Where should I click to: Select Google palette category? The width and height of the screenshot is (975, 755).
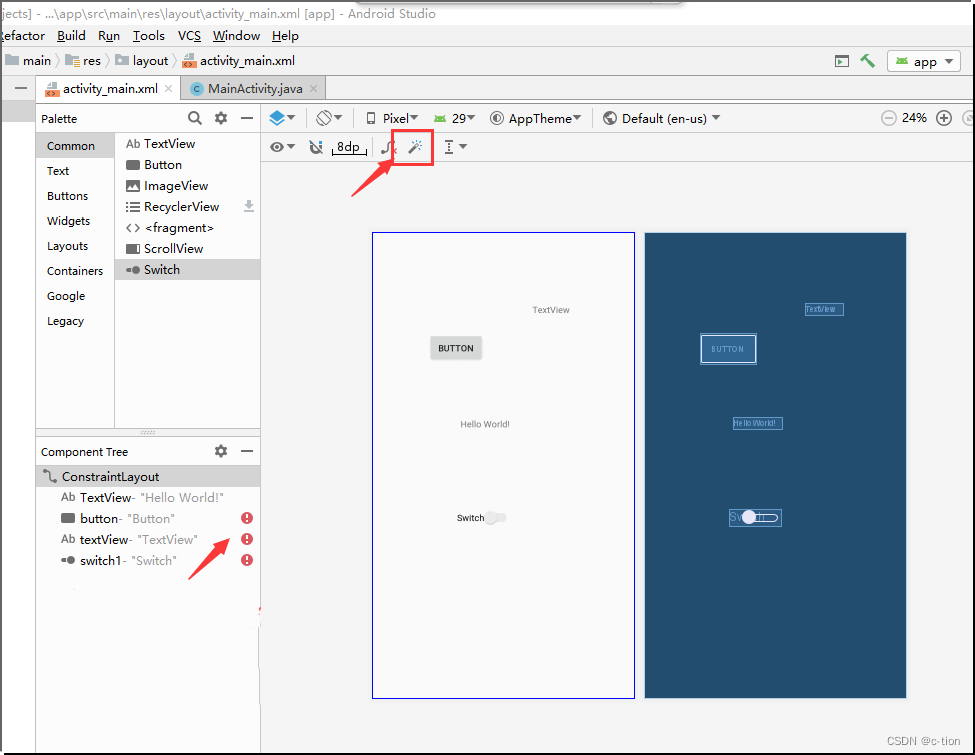(75, 296)
